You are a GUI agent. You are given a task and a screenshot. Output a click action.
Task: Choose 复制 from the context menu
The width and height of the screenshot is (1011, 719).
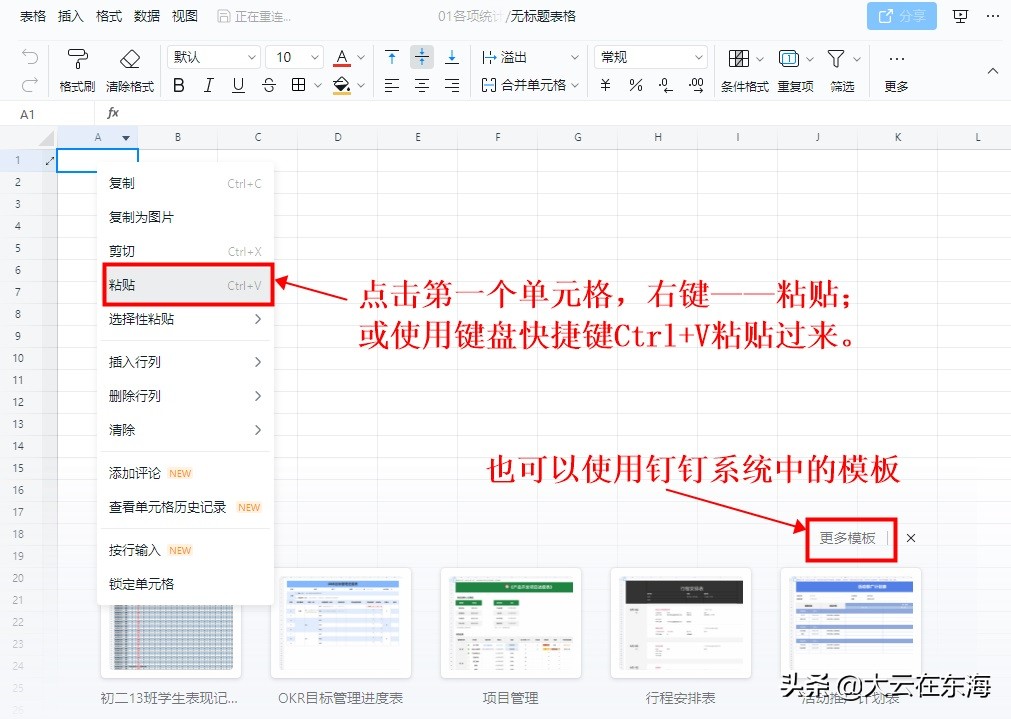pyautogui.click(x=186, y=183)
